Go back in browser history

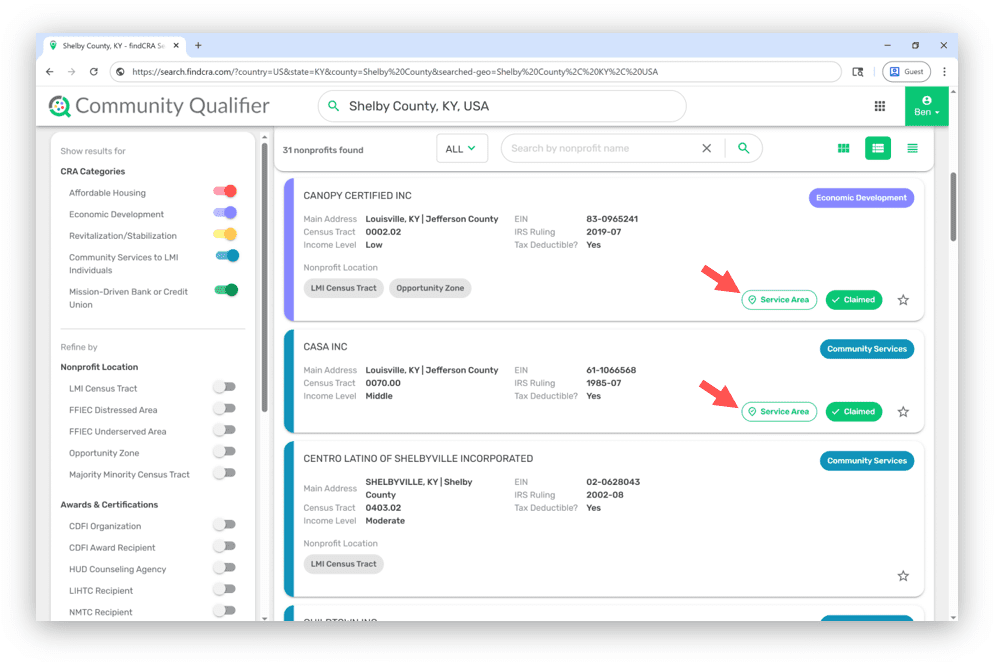(50, 72)
